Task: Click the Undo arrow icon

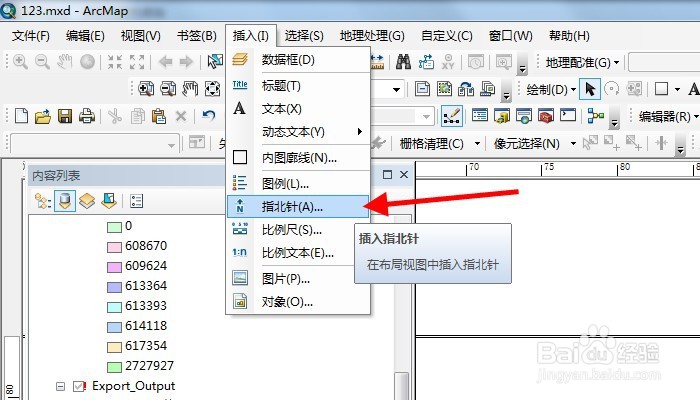Action: [209, 117]
